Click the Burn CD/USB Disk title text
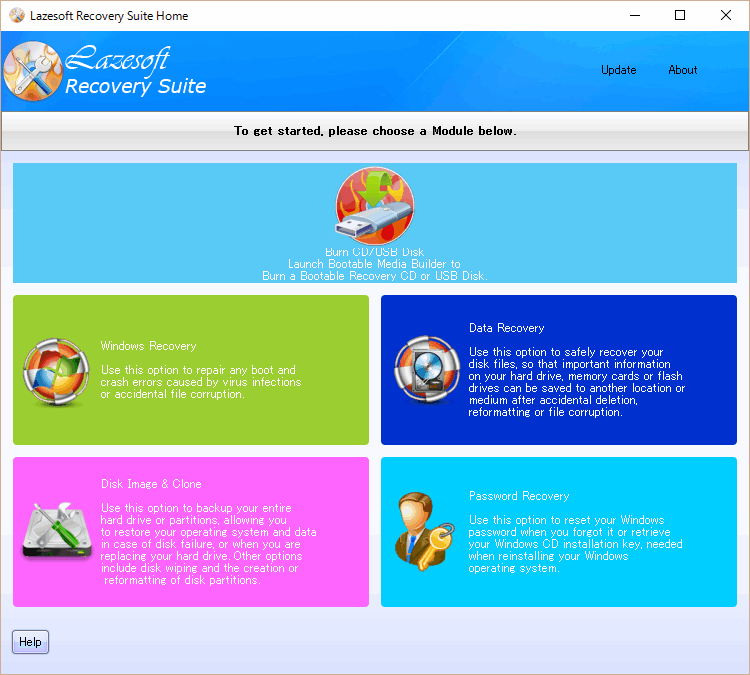 pos(375,252)
